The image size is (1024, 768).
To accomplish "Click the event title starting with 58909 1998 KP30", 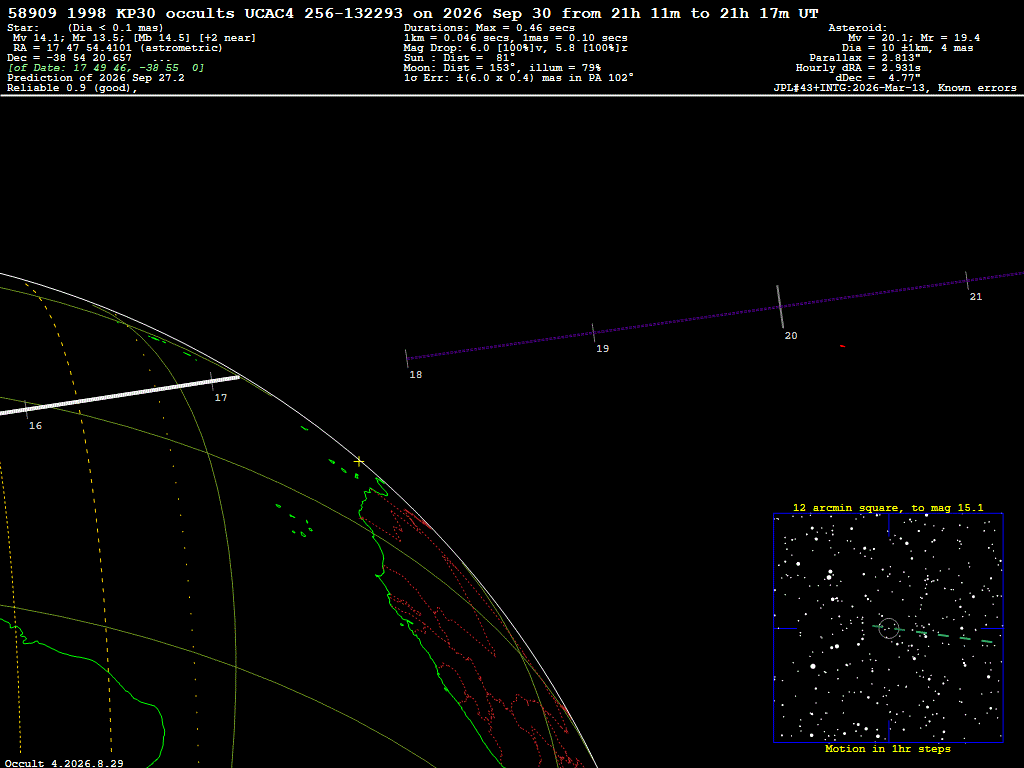I will point(413,13).
